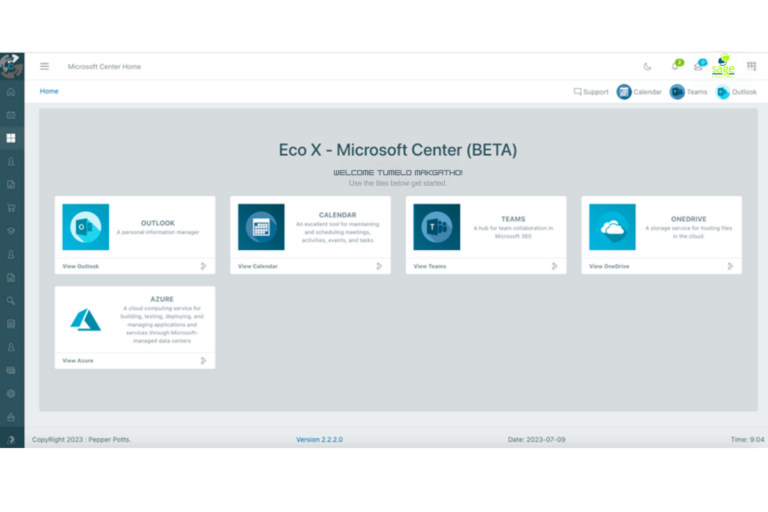Open the Calendar shortcut in the top bar

639,92
